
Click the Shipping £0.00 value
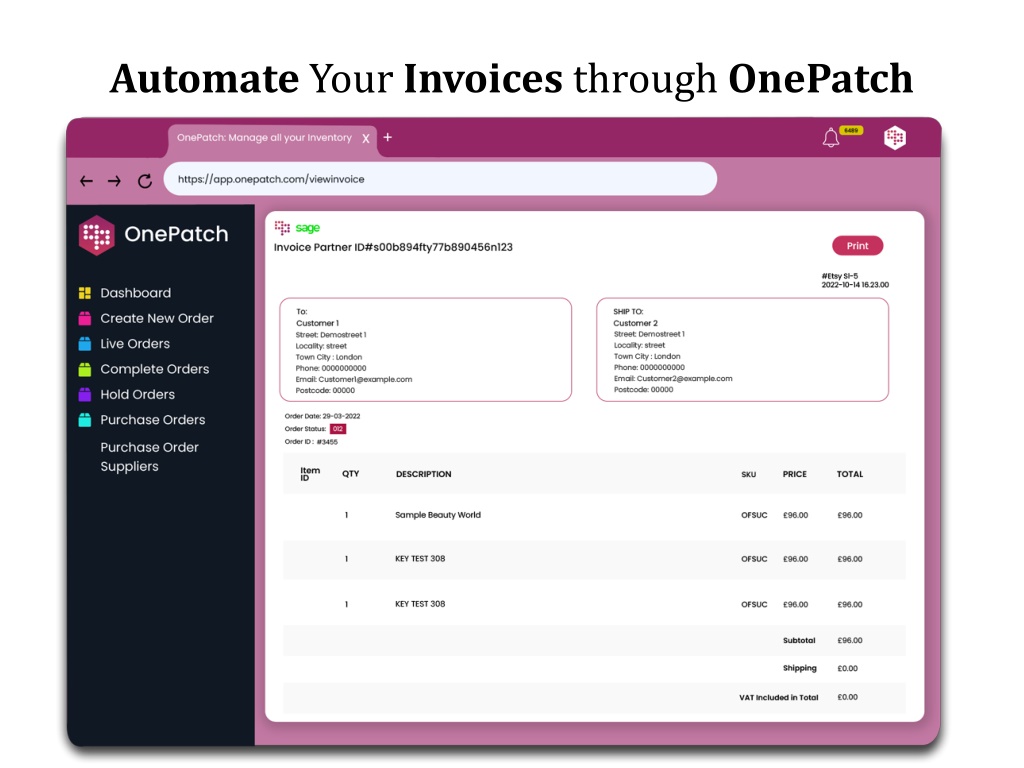click(x=848, y=669)
